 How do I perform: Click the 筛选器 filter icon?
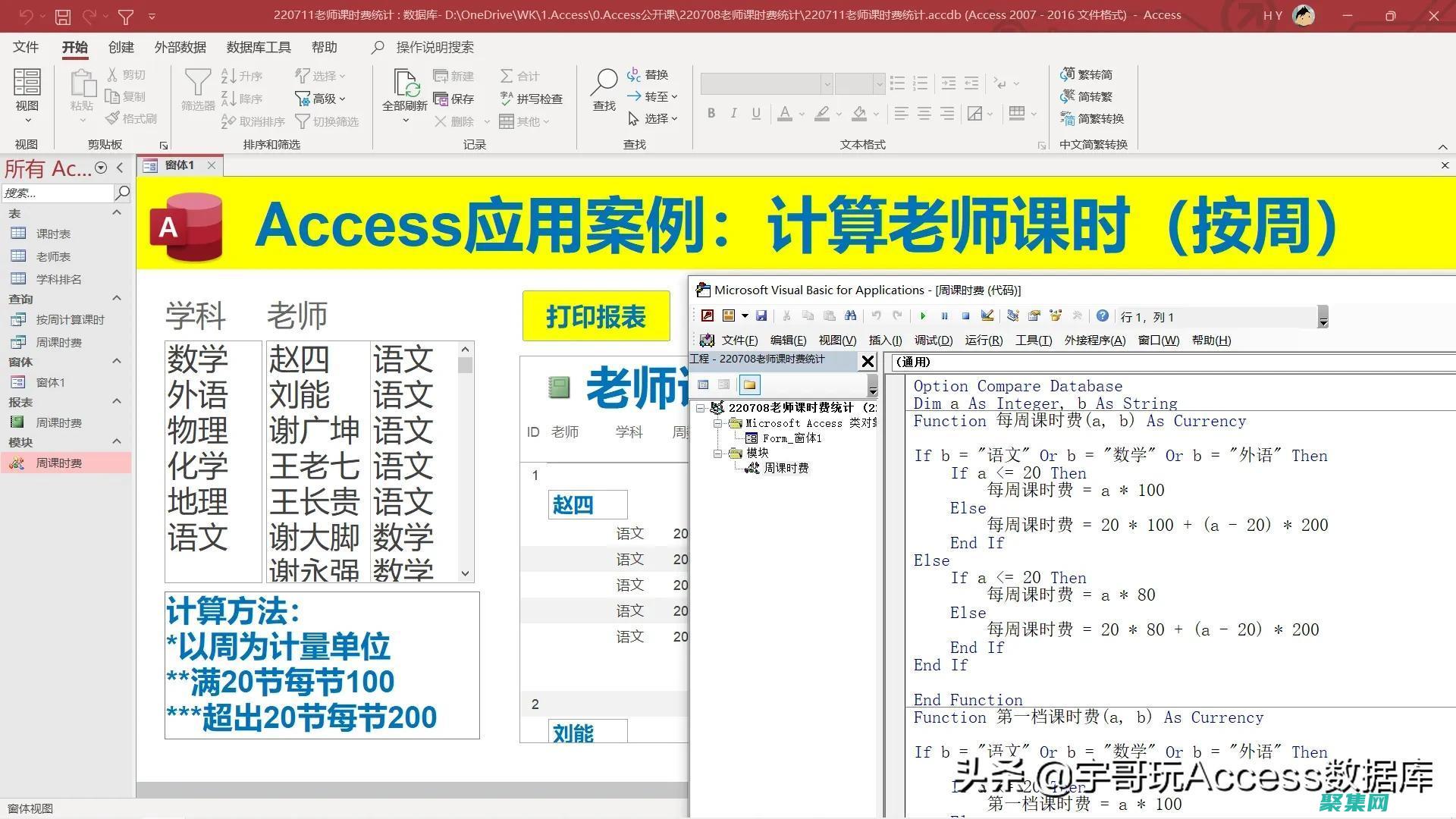196,83
